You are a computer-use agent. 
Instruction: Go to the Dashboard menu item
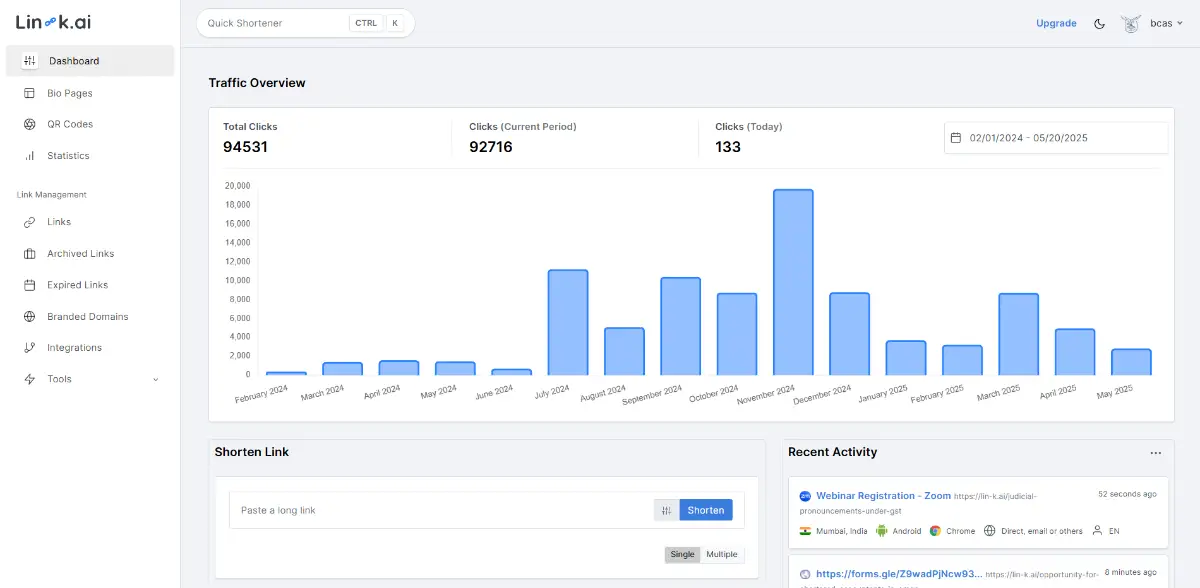pyautogui.click(x=74, y=61)
